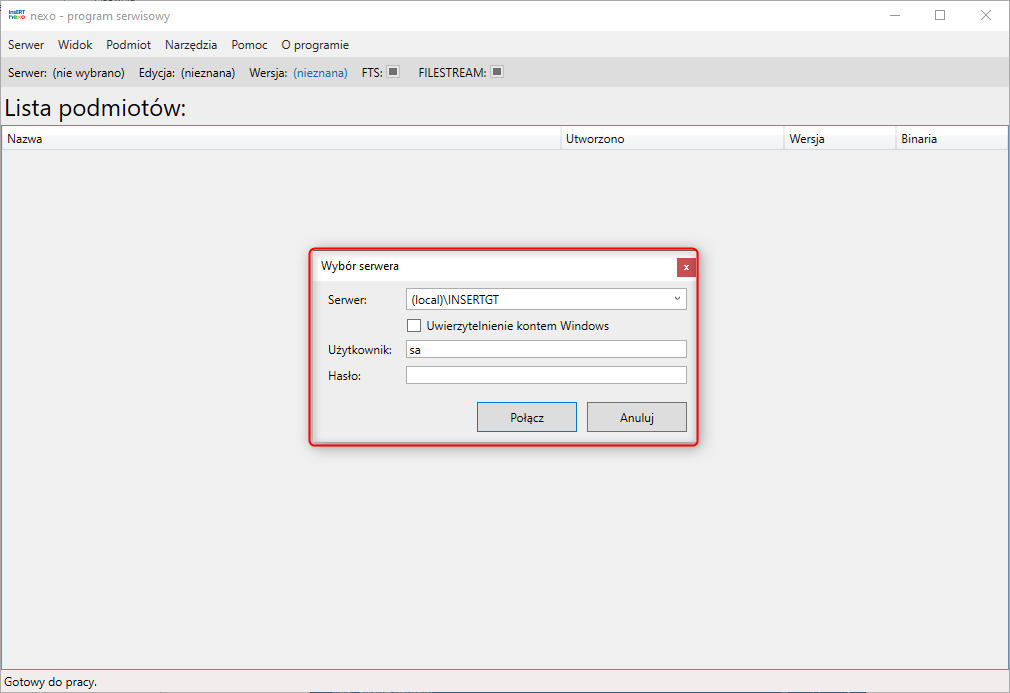This screenshot has height=693, width=1010.
Task: Click the Edycja: (nieznana) status text
Action: click(187, 73)
